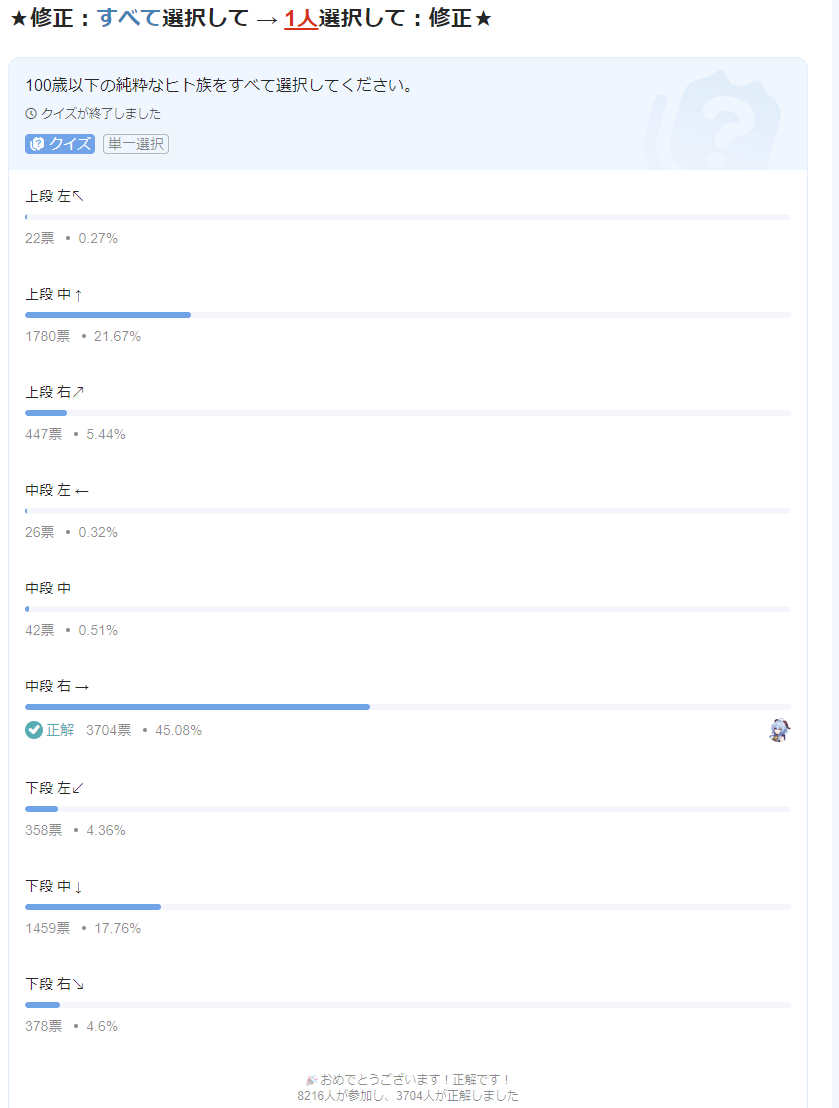Screen dimensions: 839x1108
Task: Pick the 下段 中↓ option
Action: pyautogui.click(x=55, y=885)
